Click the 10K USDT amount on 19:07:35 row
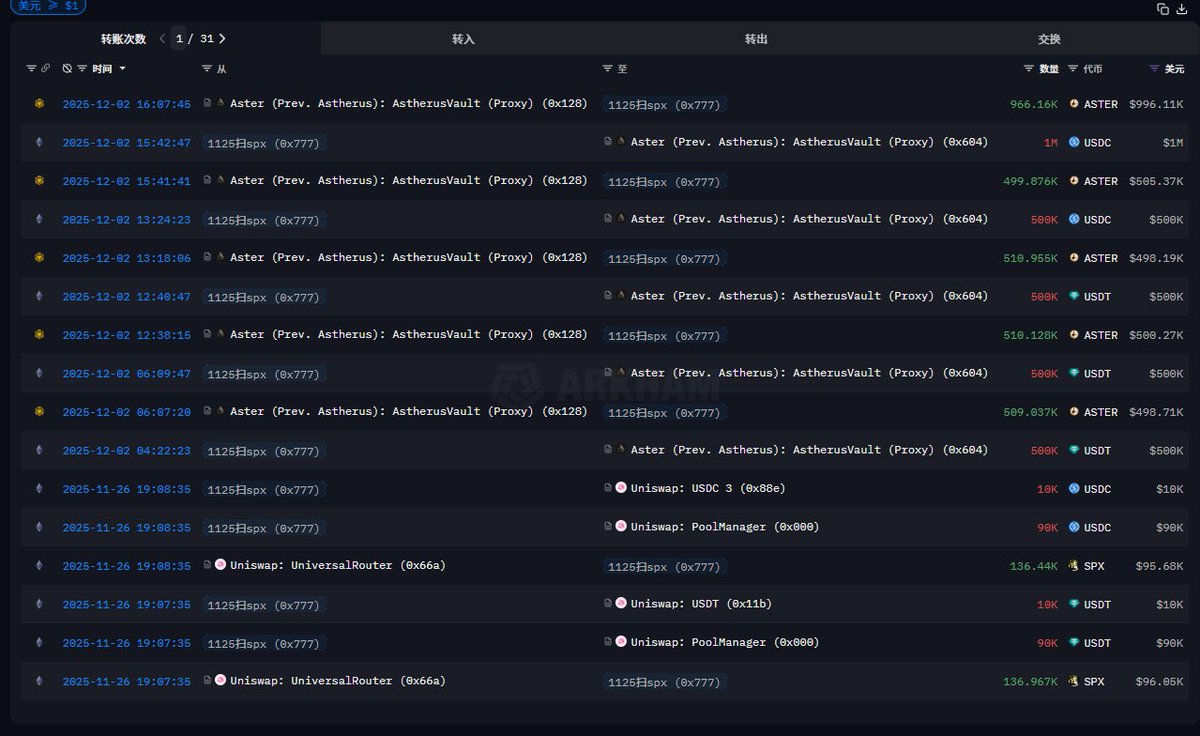Viewport: 1200px width, 736px height. [1047, 604]
